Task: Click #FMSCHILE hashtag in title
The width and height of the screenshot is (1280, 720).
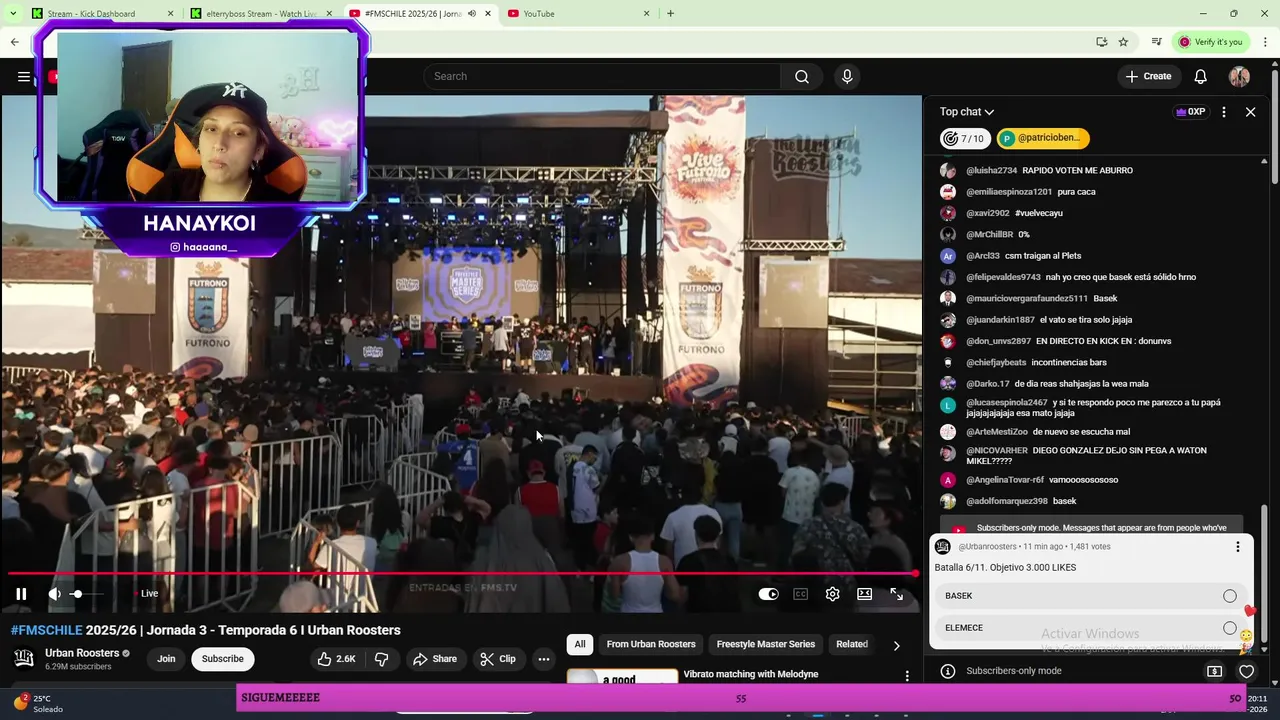Action: click(46, 631)
